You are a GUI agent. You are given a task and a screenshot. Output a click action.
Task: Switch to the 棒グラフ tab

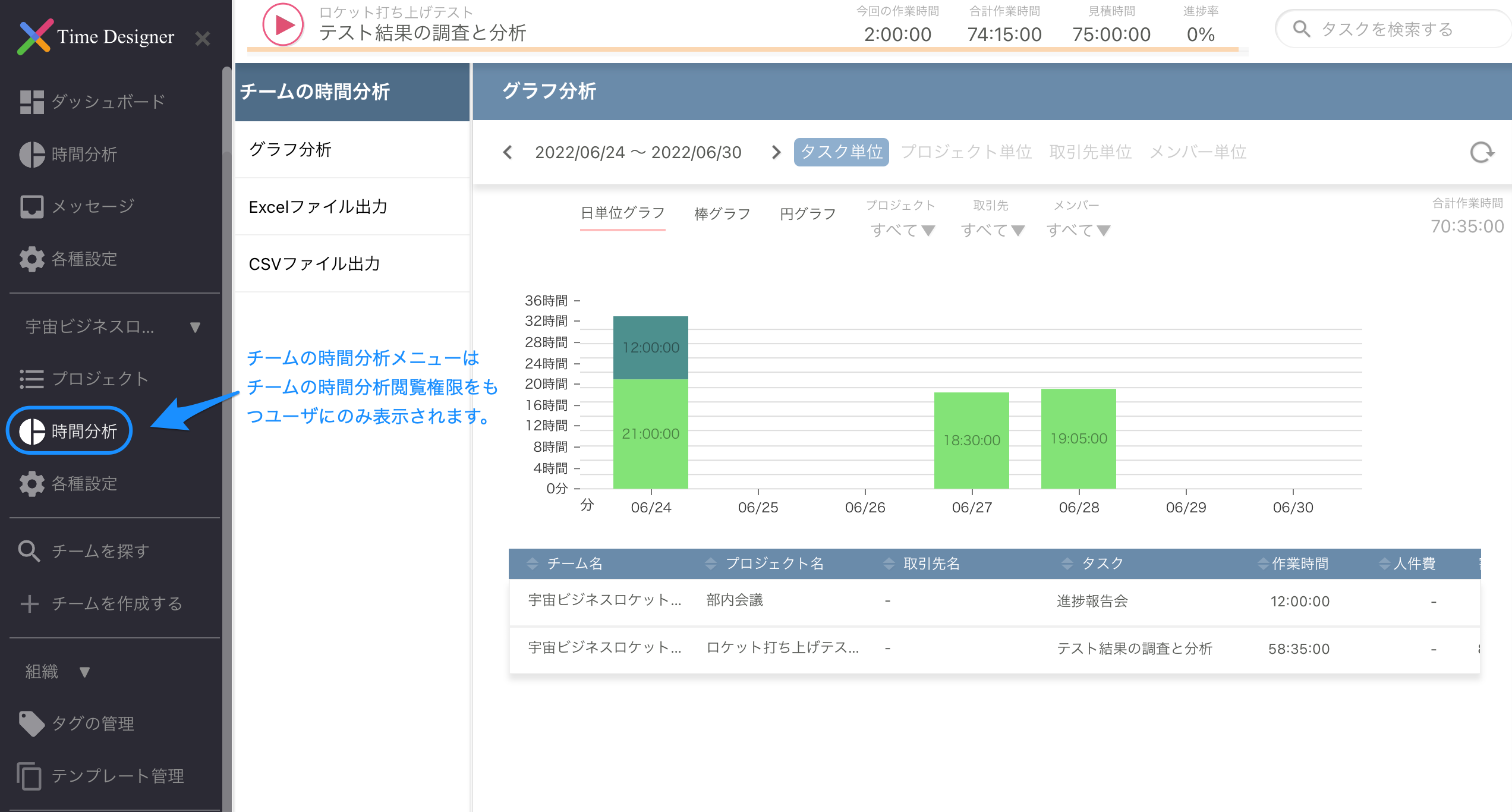click(x=722, y=214)
